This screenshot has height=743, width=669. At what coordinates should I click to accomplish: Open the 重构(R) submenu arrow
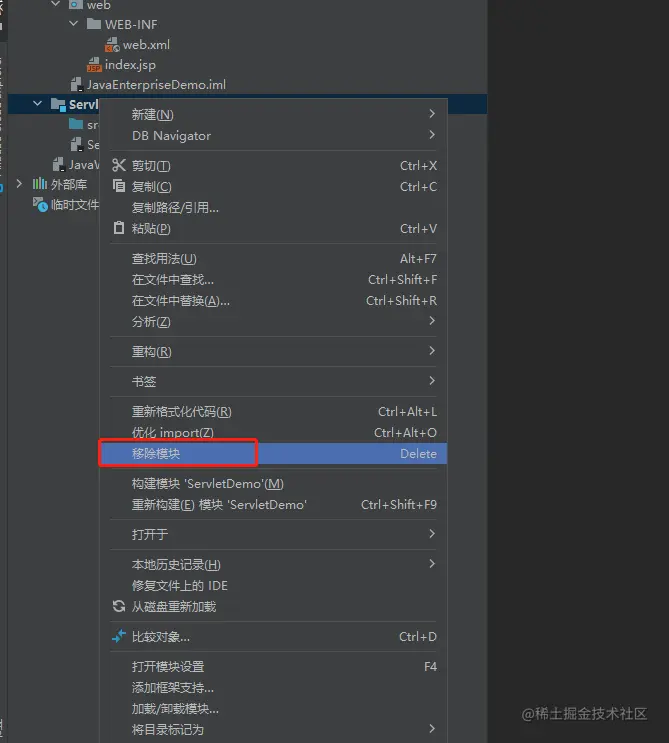pyautogui.click(x=432, y=351)
